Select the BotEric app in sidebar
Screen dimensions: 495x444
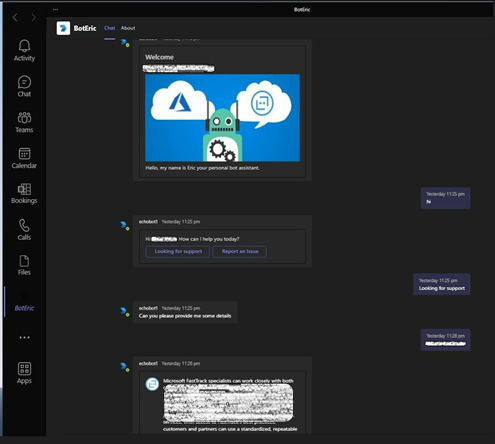tap(24, 302)
